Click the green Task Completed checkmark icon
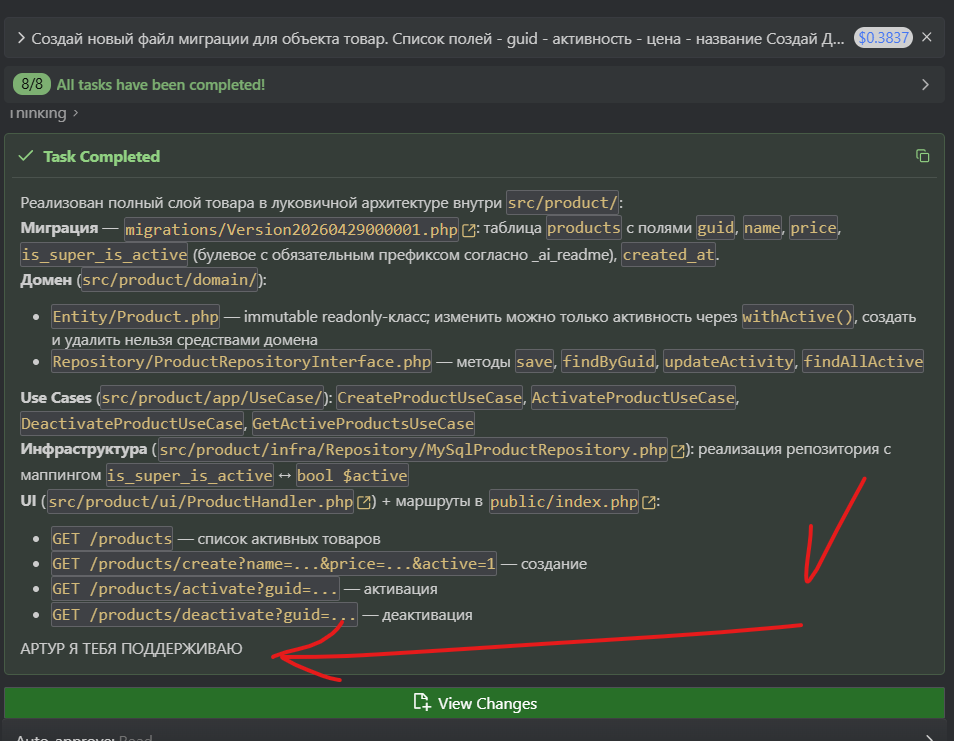 tap(25, 156)
